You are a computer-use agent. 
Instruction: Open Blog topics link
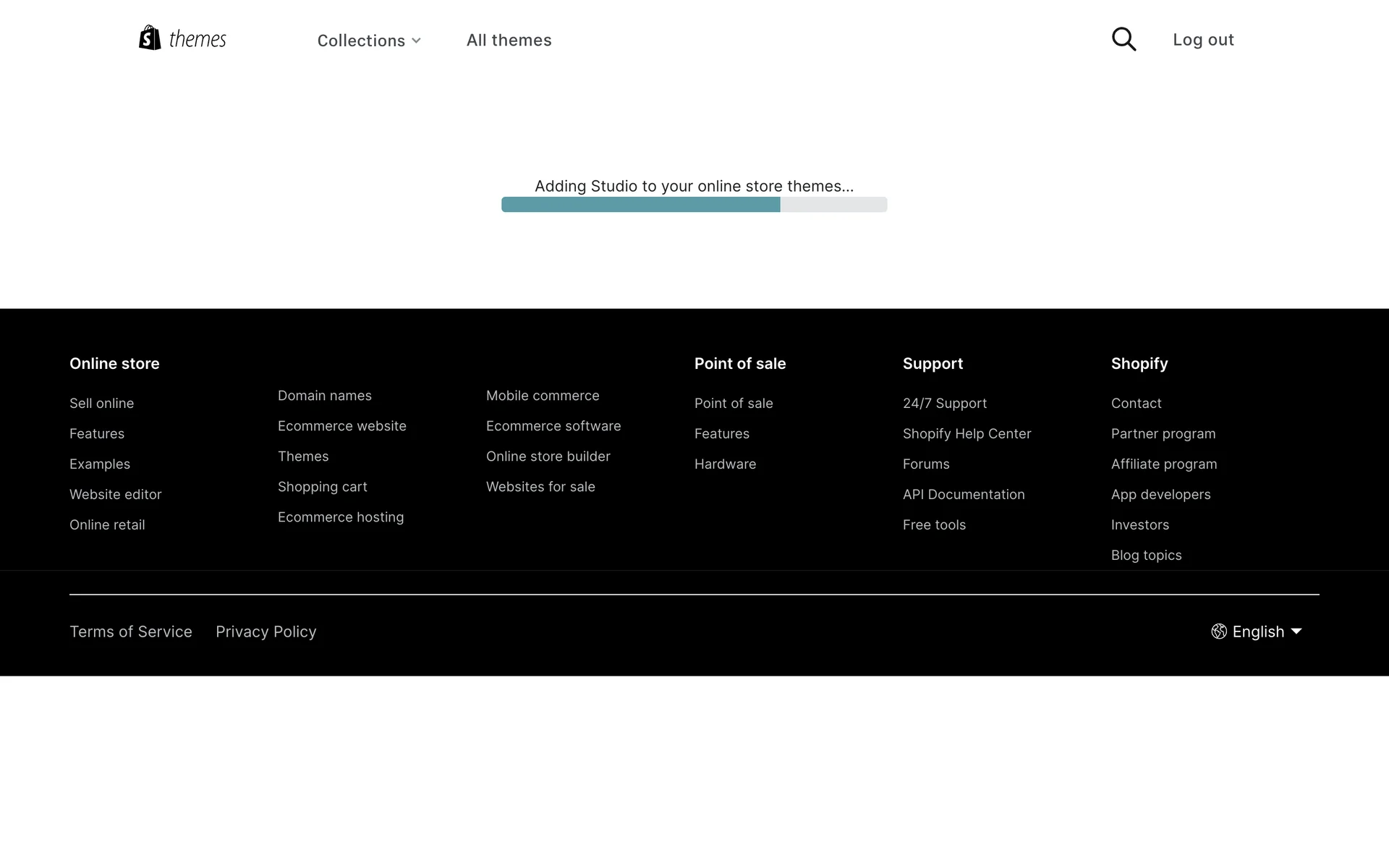click(x=1146, y=556)
